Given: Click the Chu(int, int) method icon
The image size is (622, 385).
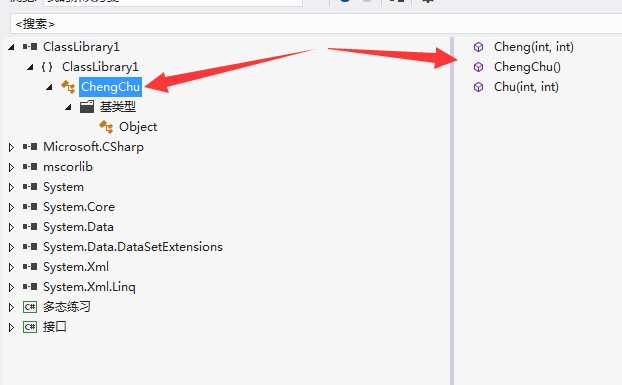Looking at the screenshot, I should [478, 87].
